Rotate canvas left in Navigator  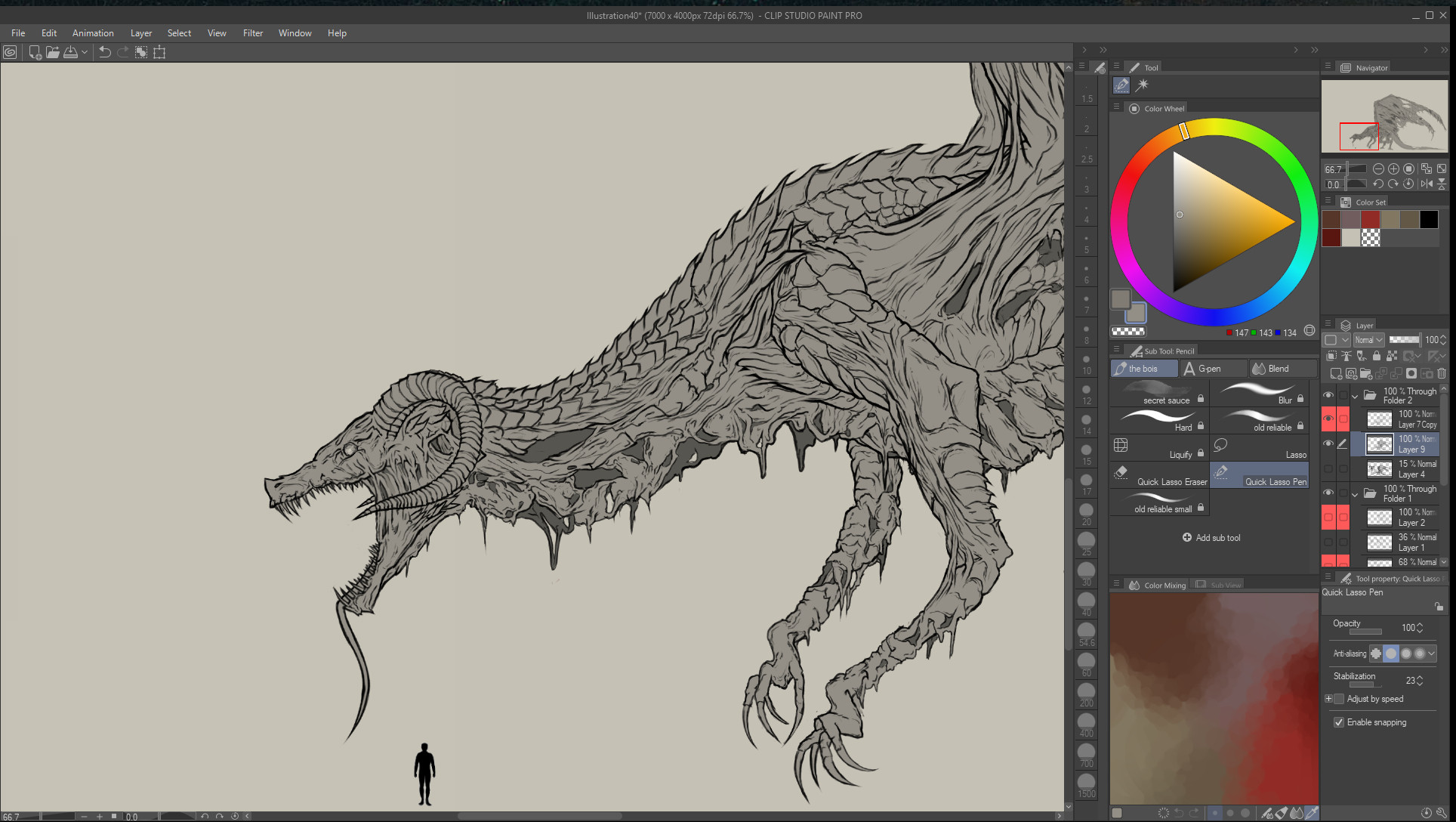[x=1378, y=184]
